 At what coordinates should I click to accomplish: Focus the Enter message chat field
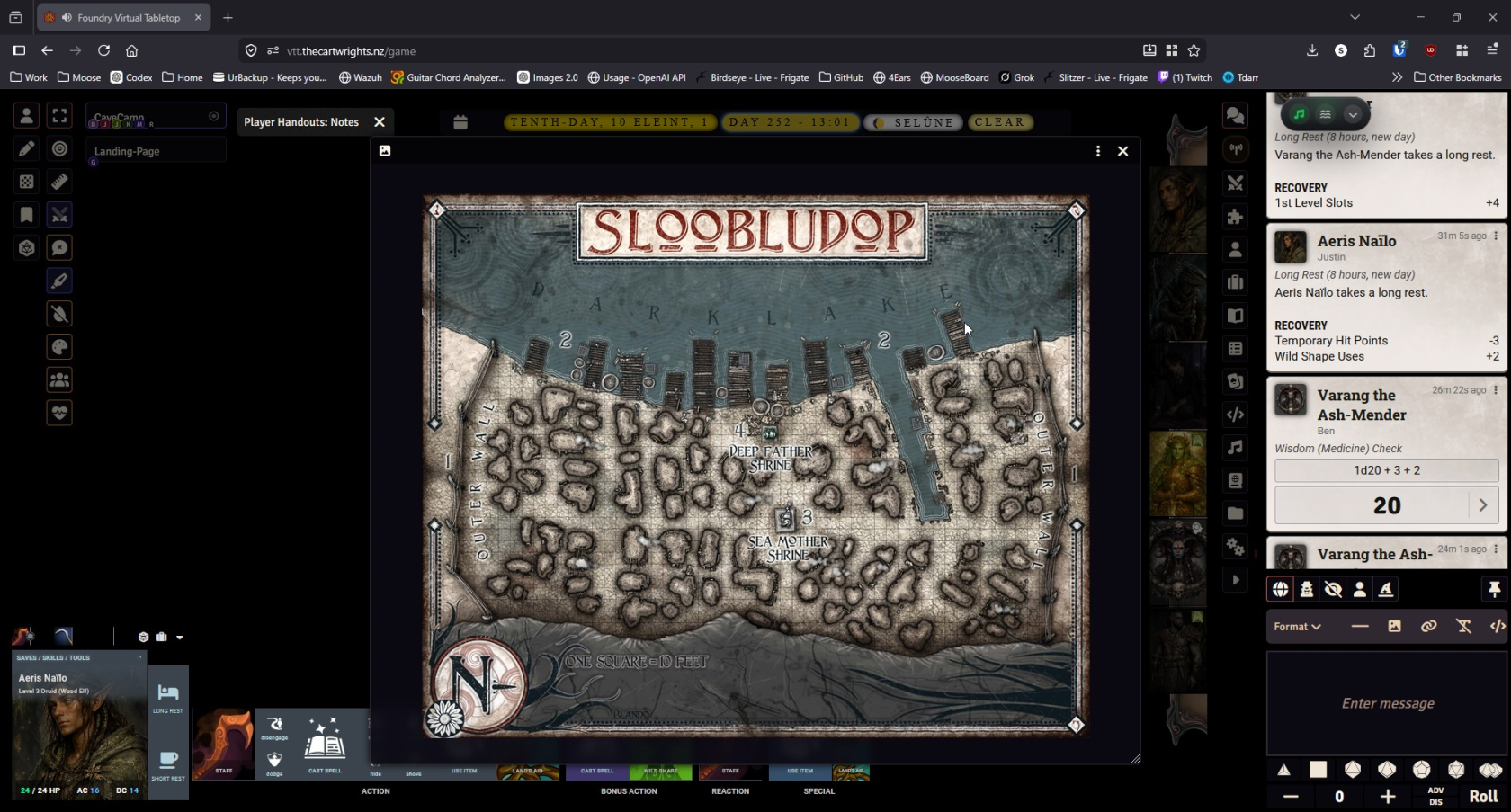click(x=1387, y=703)
